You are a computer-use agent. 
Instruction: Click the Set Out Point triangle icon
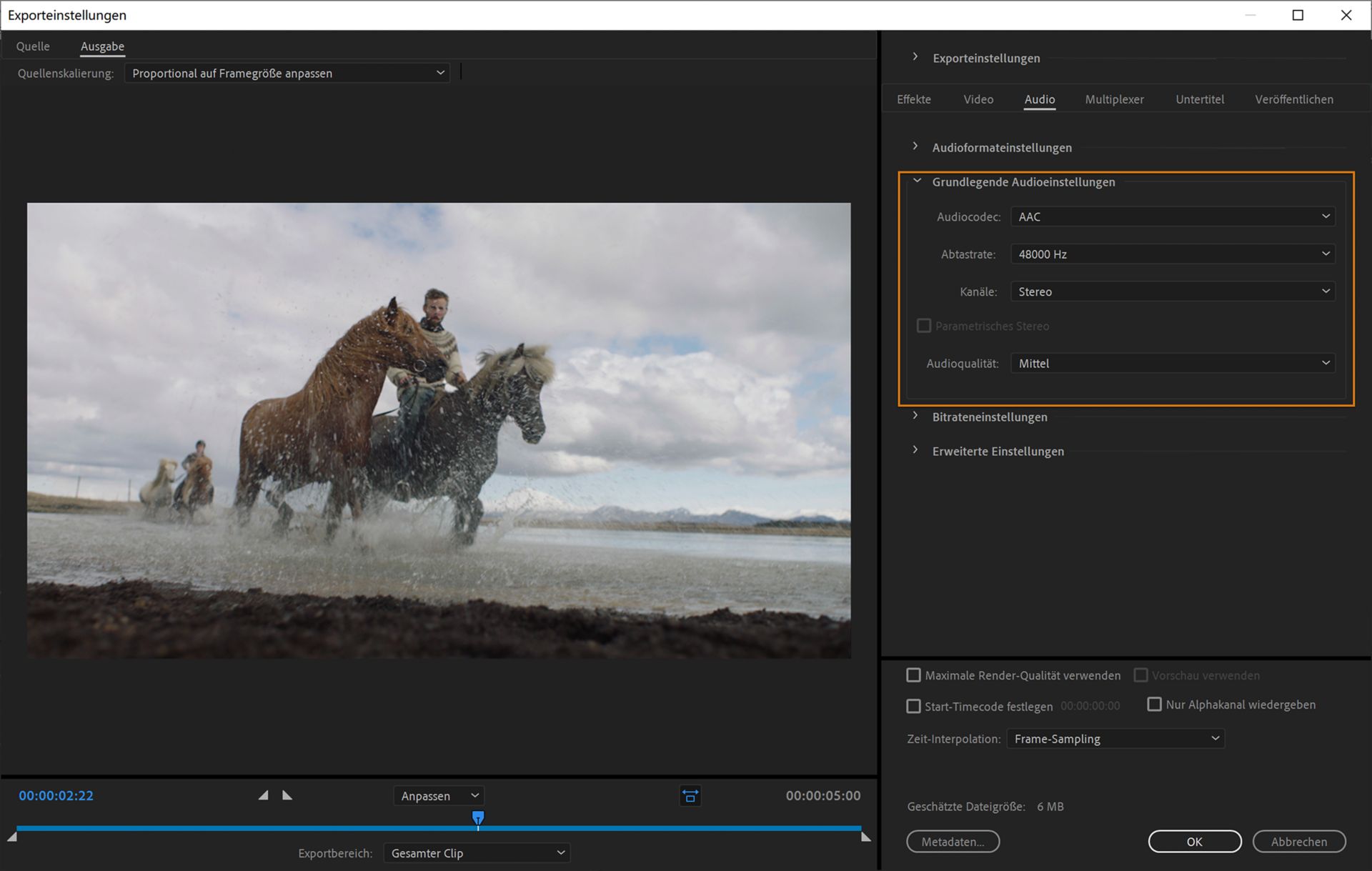point(287,795)
